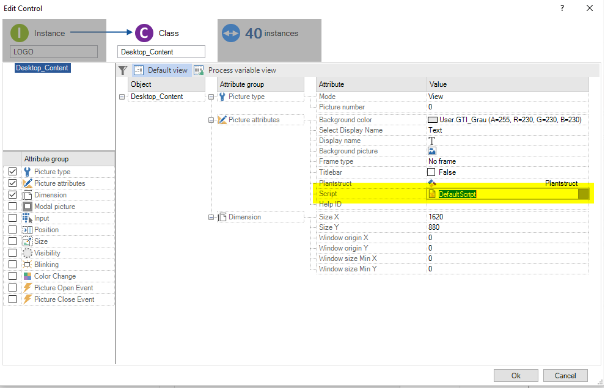Click the Select Display Name value Text
605x389 pixels.
(x=435, y=130)
